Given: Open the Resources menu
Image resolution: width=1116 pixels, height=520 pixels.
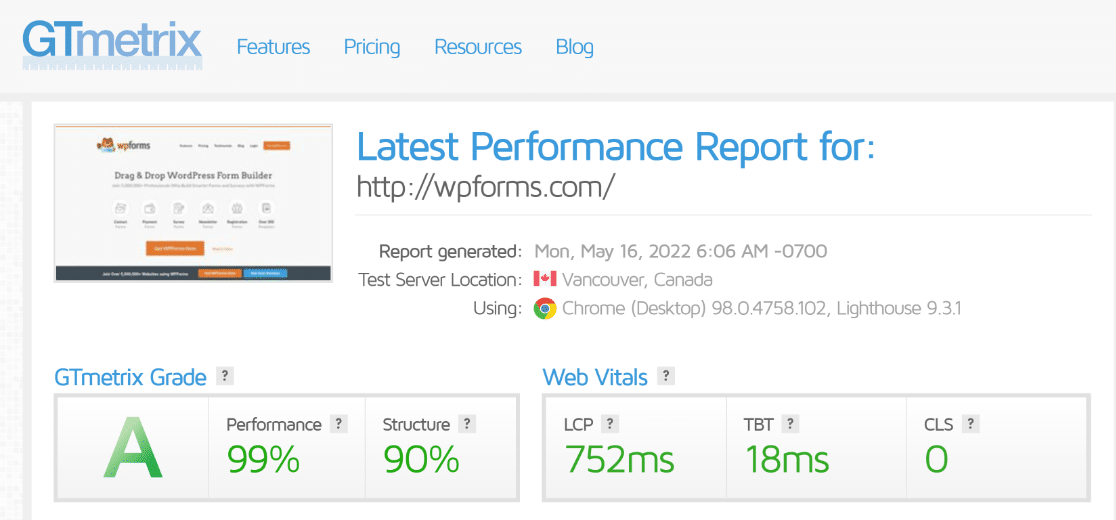Looking at the screenshot, I should coord(478,47).
